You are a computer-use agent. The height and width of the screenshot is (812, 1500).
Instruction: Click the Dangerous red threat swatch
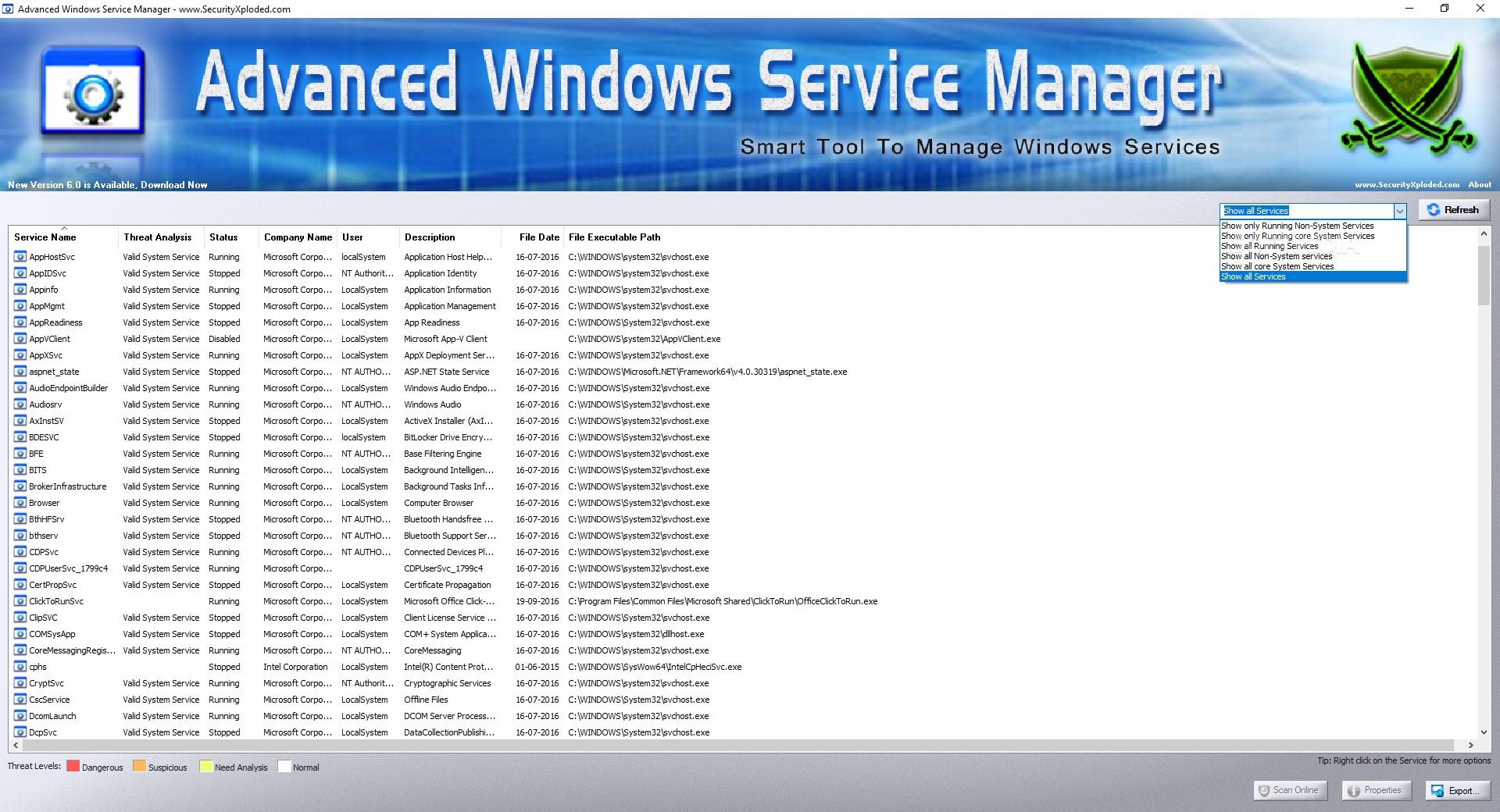[73, 766]
